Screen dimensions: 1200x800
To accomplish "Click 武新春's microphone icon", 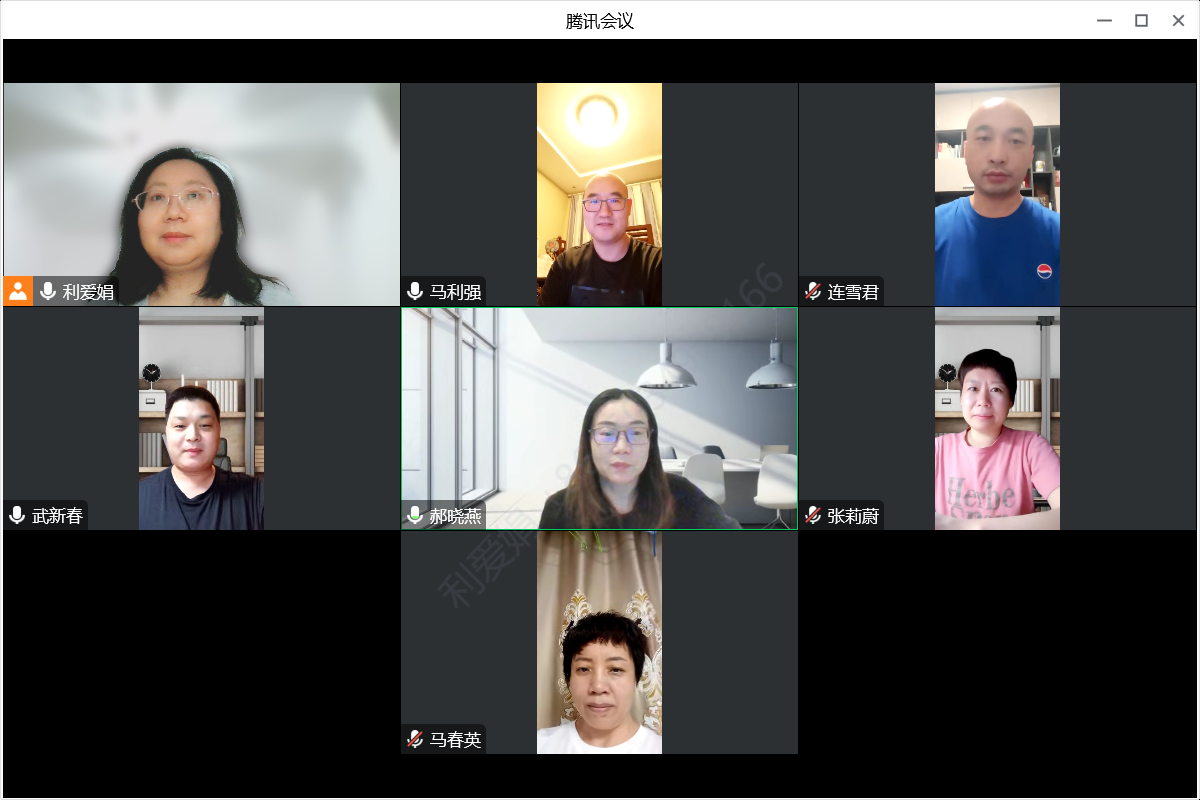I will point(17,516).
